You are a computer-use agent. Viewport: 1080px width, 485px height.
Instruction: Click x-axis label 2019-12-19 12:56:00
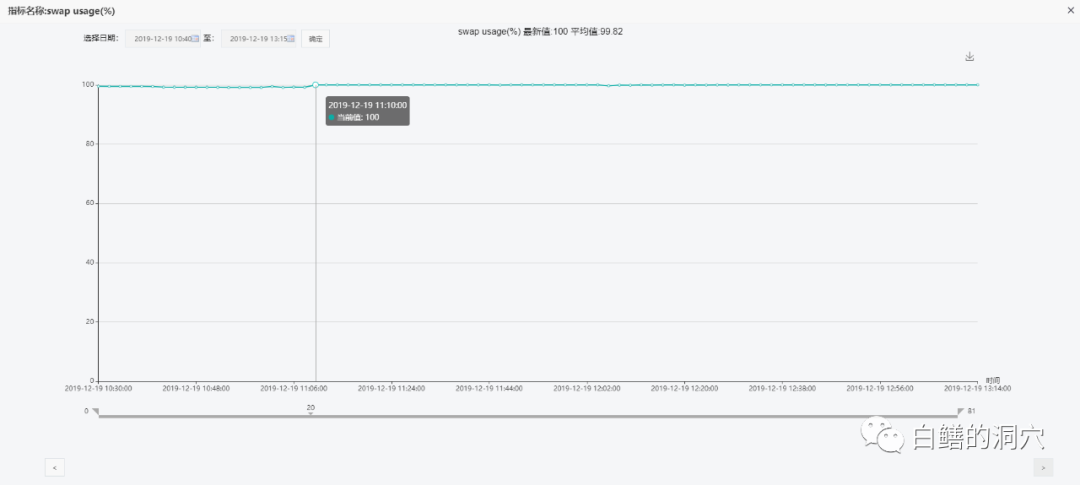(x=880, y=389)
